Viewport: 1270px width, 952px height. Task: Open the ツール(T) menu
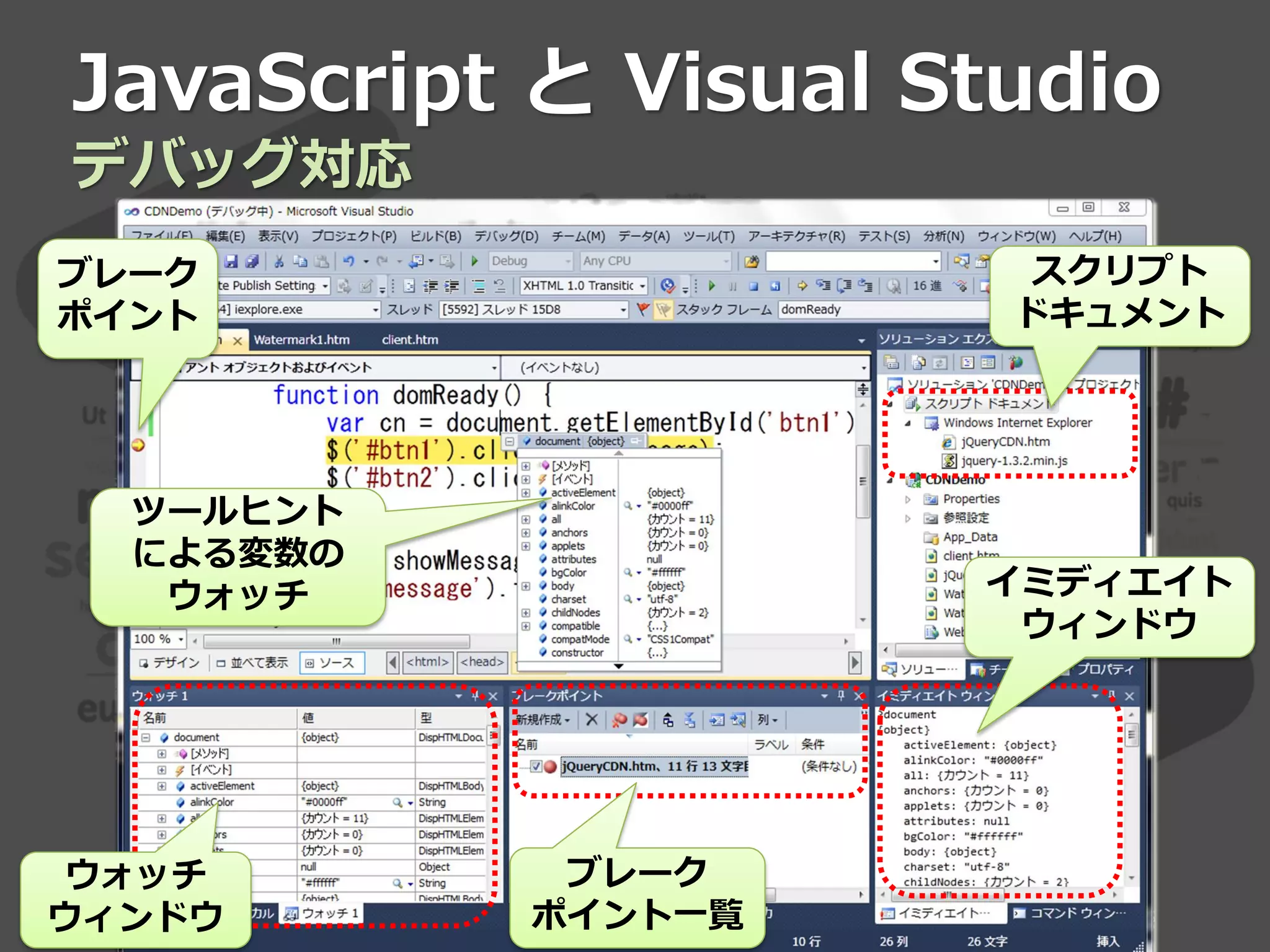click(x=709, y=236)
